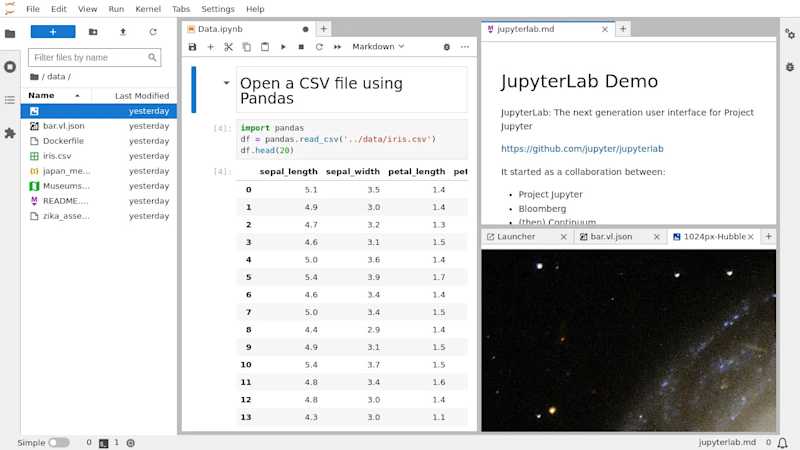Click the Filter files by name field
The width and height of the screenshot is (800, 450).
(94, 57)
